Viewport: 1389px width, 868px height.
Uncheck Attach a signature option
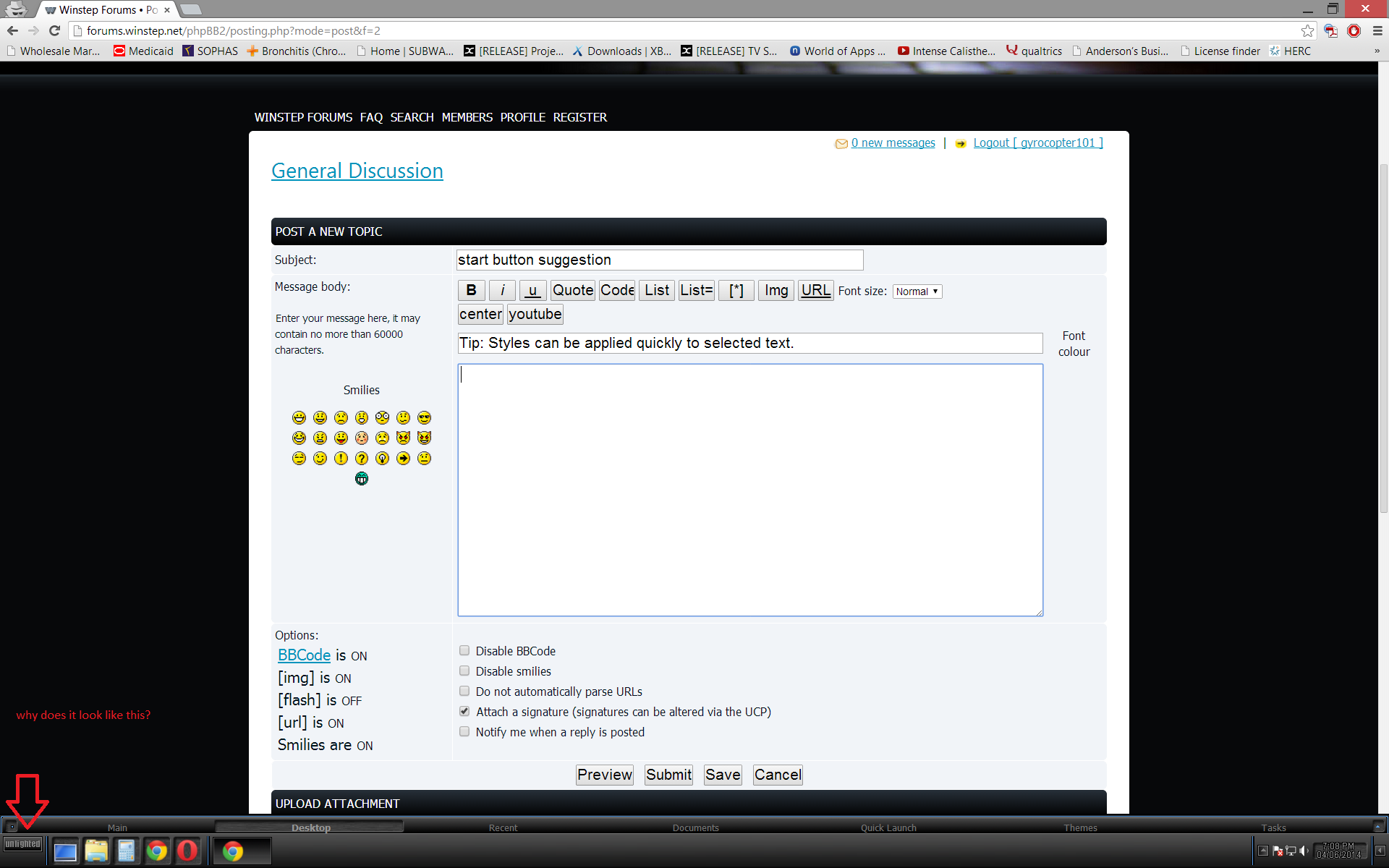pyautogui.click(x=464, y=711)
